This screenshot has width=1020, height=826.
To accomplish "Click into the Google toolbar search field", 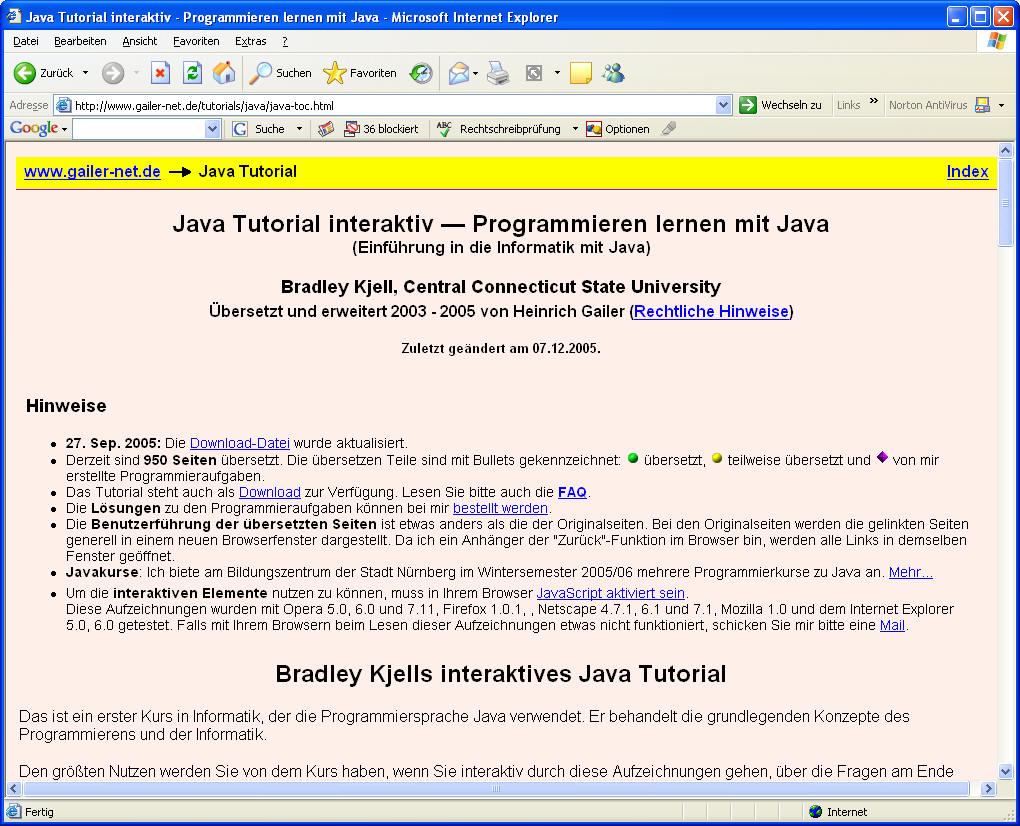I will click(x=138, y=129).
